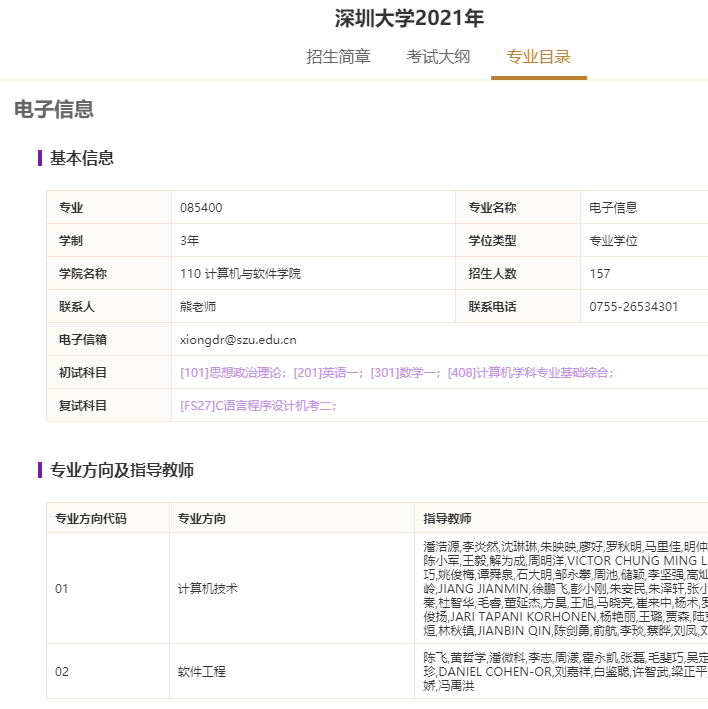Click the 专业方向及指导教师 section heading
708x709 pixels.
point(122,470)
